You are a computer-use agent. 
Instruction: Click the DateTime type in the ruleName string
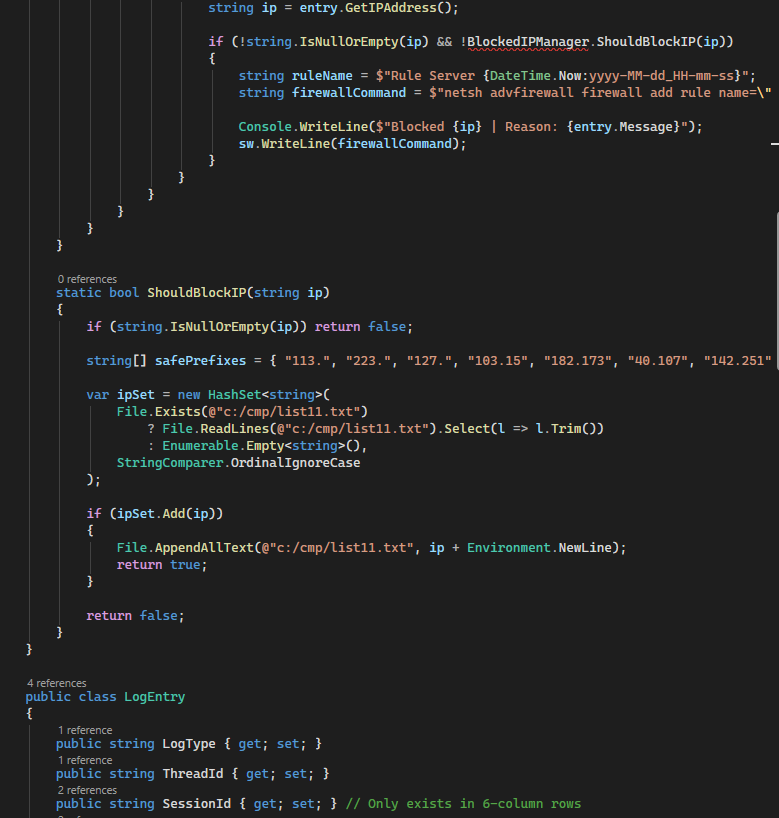[x=520, y=76]
